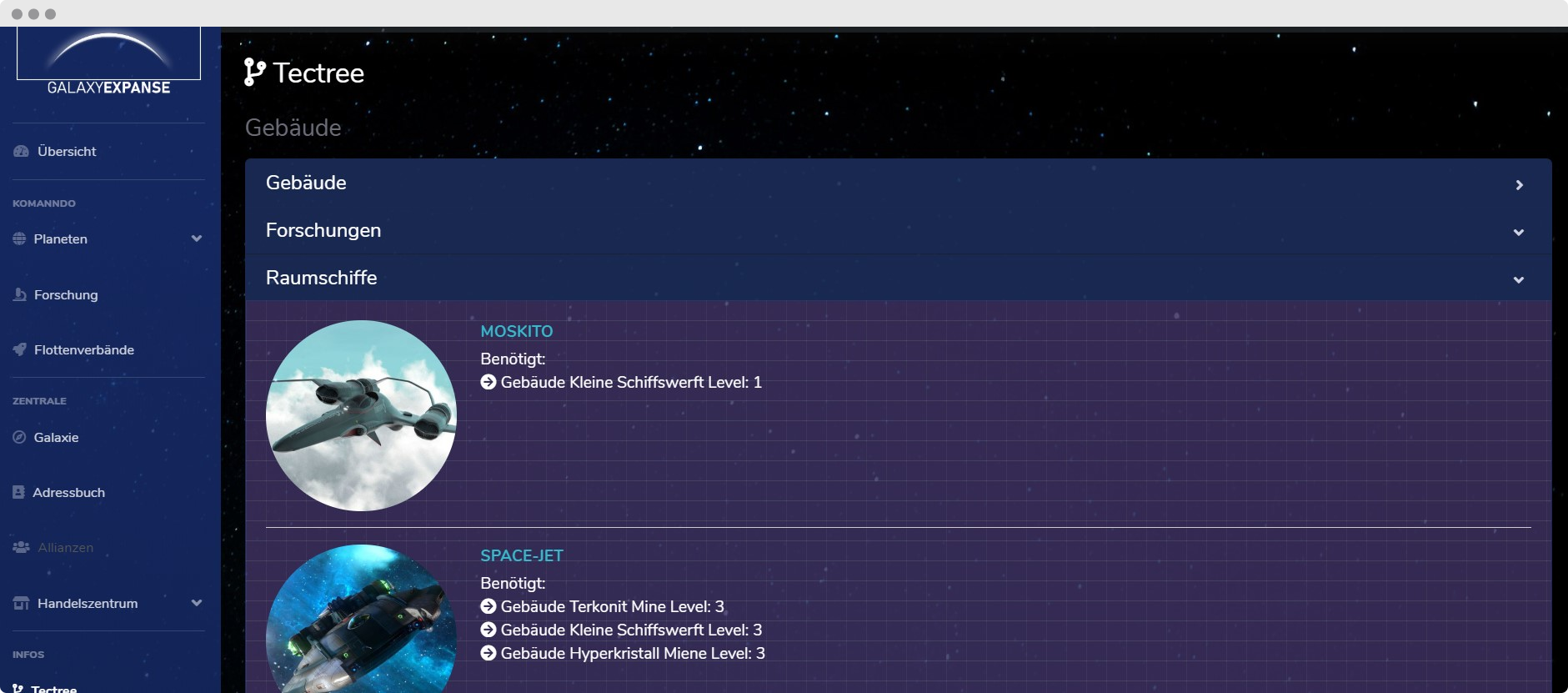Click the Moskito ship image
Image resolution: width=1568 pixels, height=693 pixels.
coord(361,415)
